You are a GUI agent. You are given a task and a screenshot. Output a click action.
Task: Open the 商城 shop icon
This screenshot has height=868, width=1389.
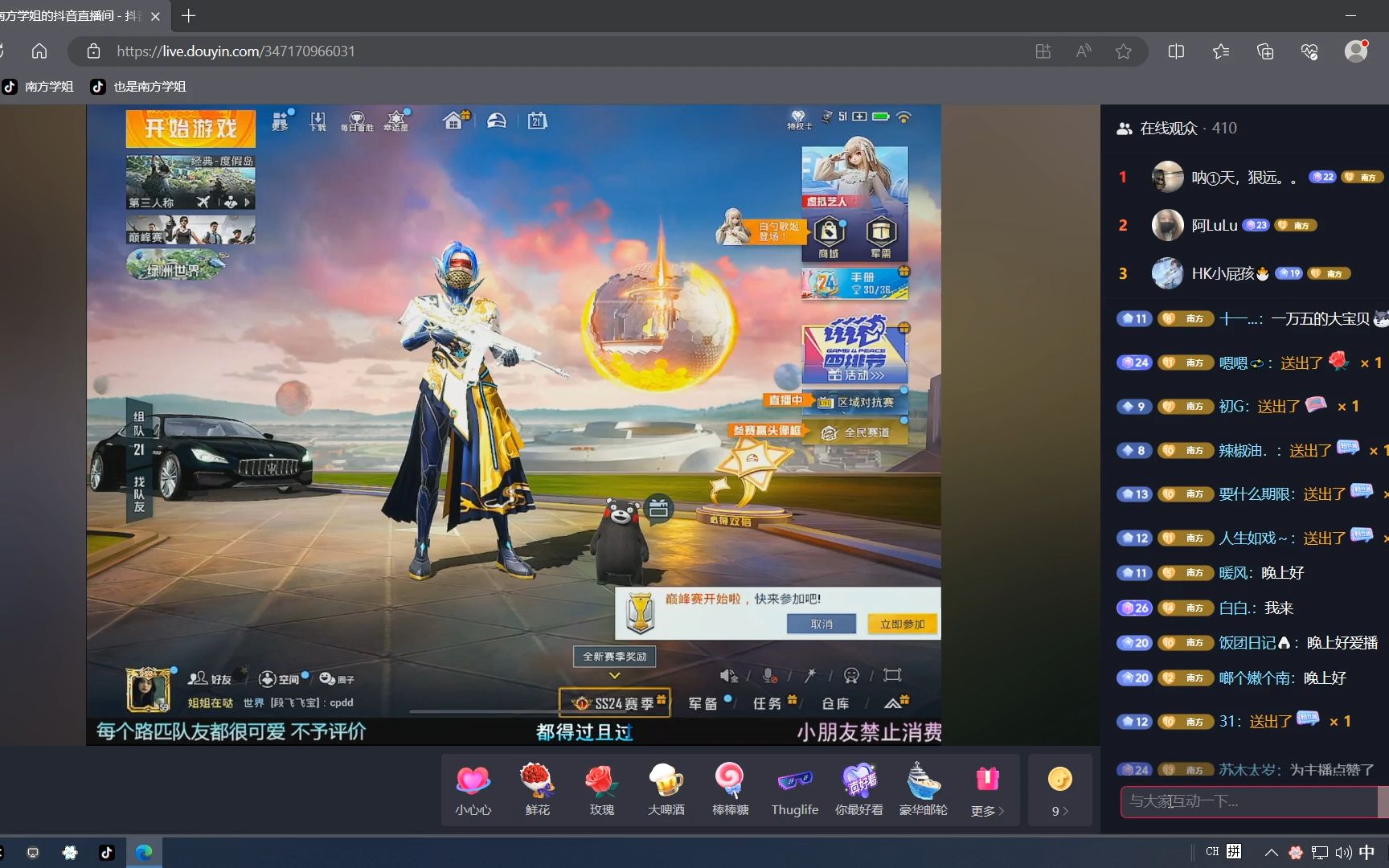coord(829,238)
